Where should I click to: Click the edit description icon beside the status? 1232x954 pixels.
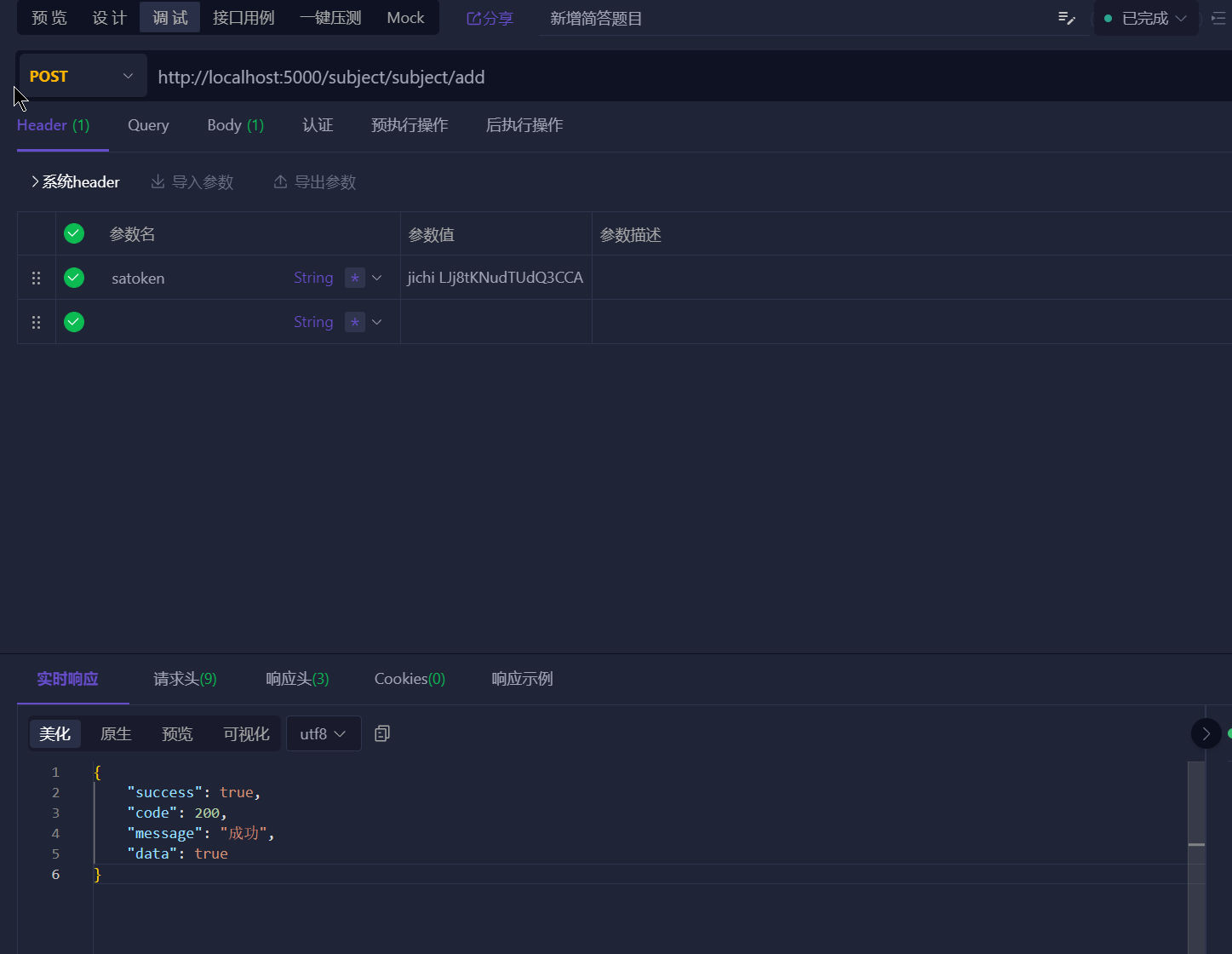[x=1066, y=18]
